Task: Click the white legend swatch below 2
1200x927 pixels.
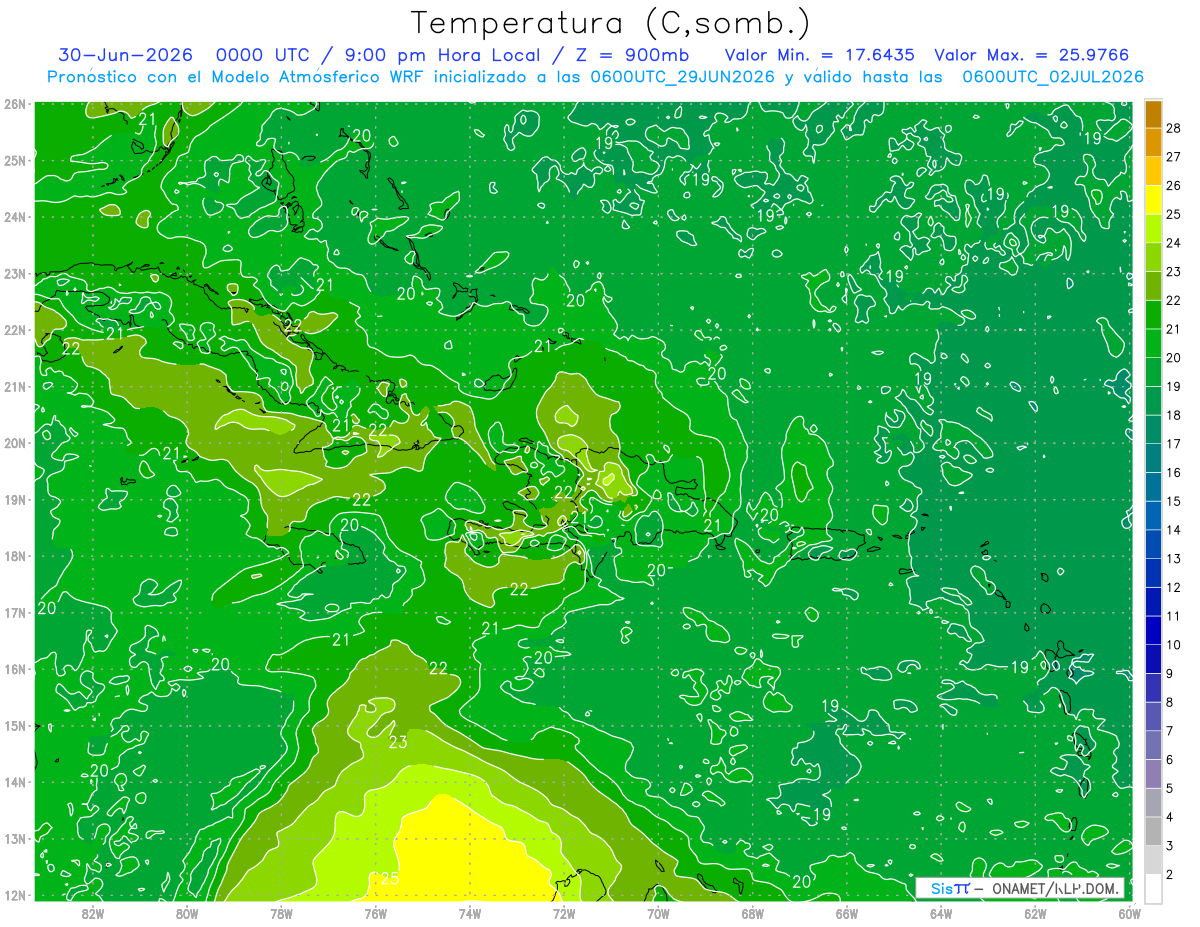Action: [1153, 888]
